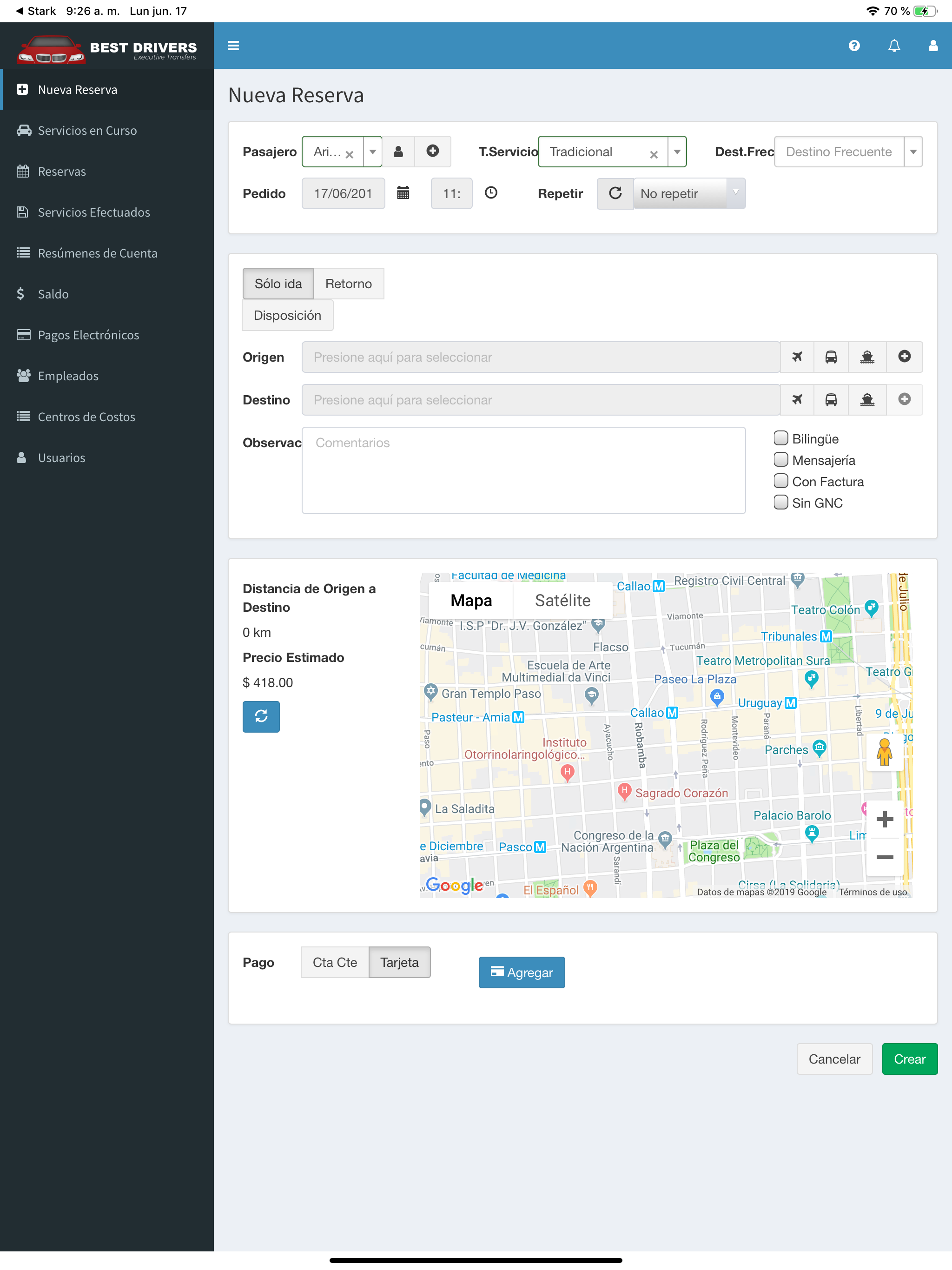Select the Retorno trip type
The image size is (952, 1270).
349,284
